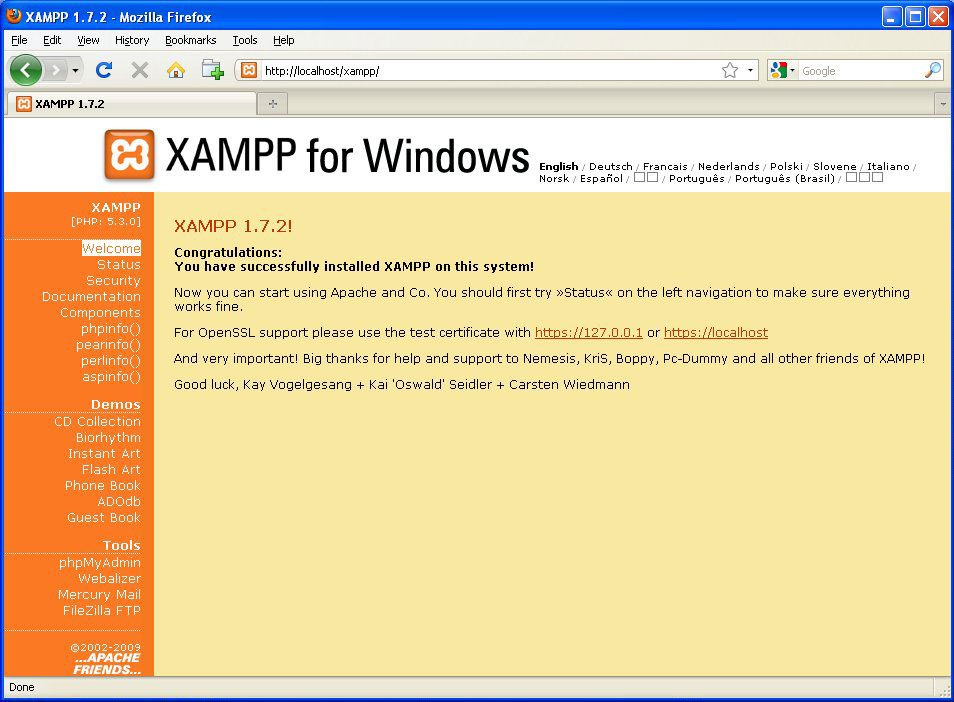This screenshot has width=954, height=702.
Task: Open a new tab with the toolbar plus icon
Action: [x=212, y=71]
